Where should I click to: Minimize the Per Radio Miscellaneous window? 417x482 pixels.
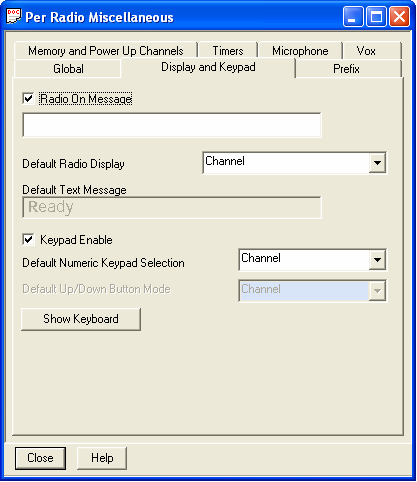353,16
